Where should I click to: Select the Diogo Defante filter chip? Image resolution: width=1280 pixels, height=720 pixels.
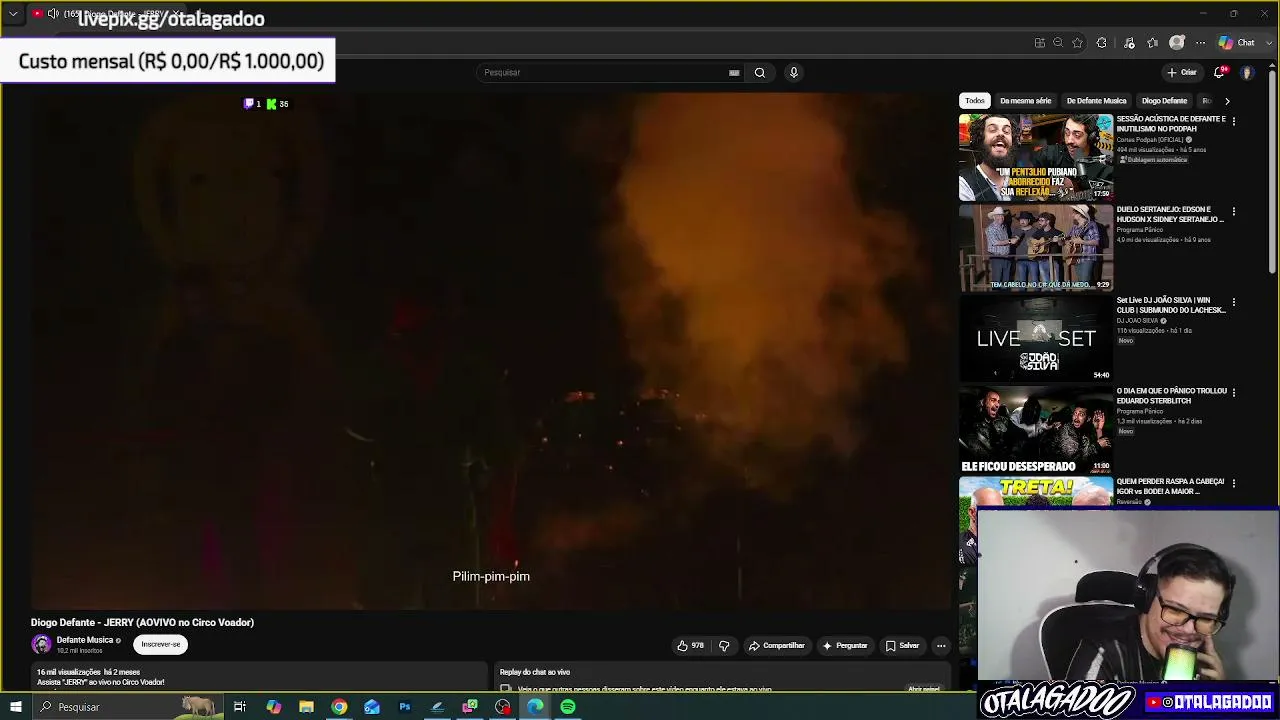point(1164,101)
